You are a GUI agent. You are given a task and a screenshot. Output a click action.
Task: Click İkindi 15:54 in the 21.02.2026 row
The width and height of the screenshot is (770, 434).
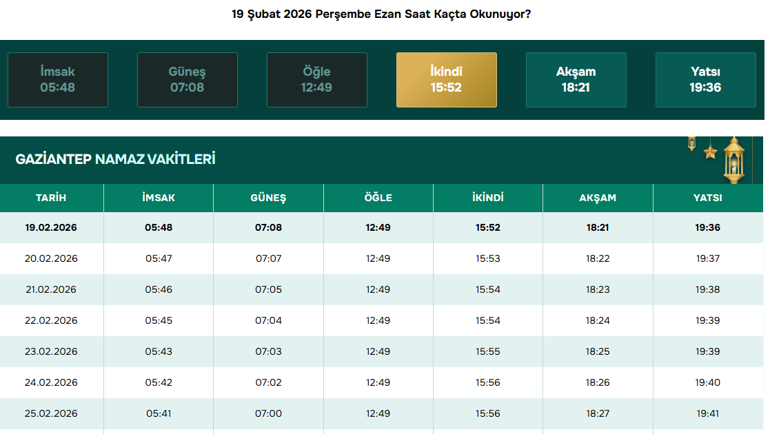(488, 289)
